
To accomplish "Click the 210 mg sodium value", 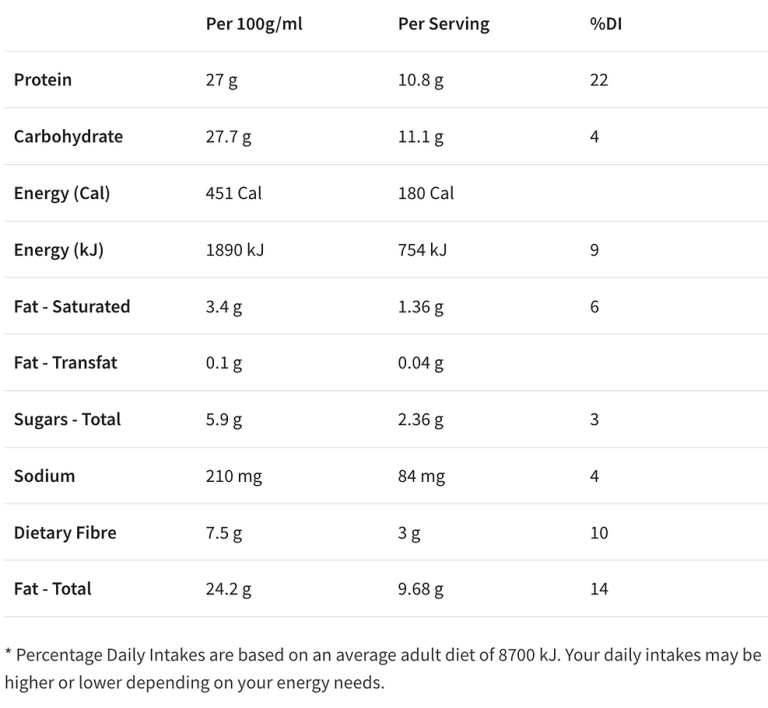I will [x=233, y=476].
